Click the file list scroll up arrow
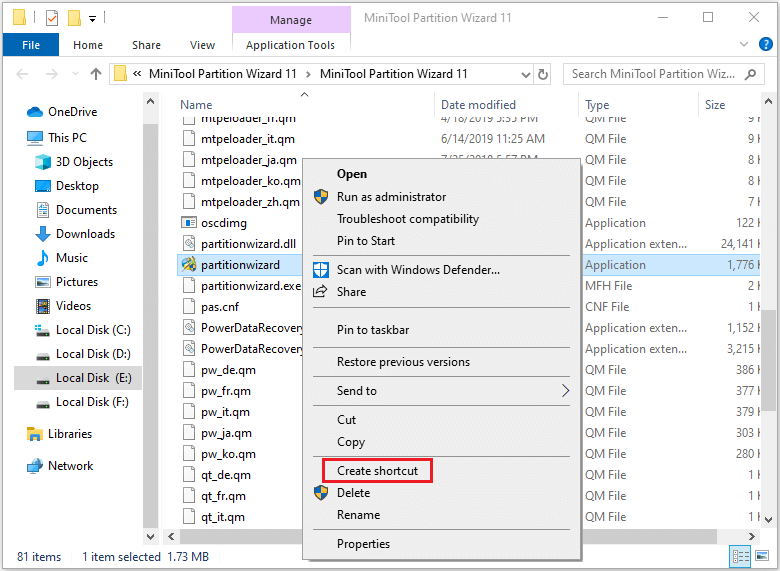Screen dimensions: 780x571 point(768,101)
